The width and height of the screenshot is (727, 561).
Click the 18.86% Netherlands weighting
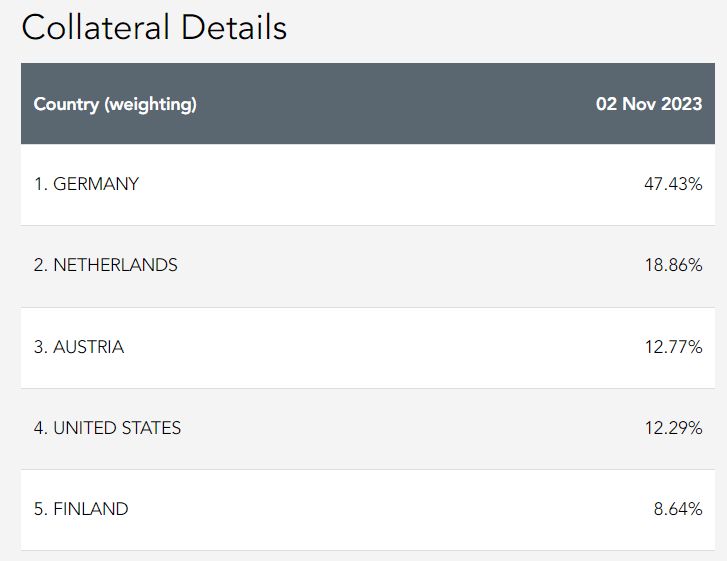673,265
